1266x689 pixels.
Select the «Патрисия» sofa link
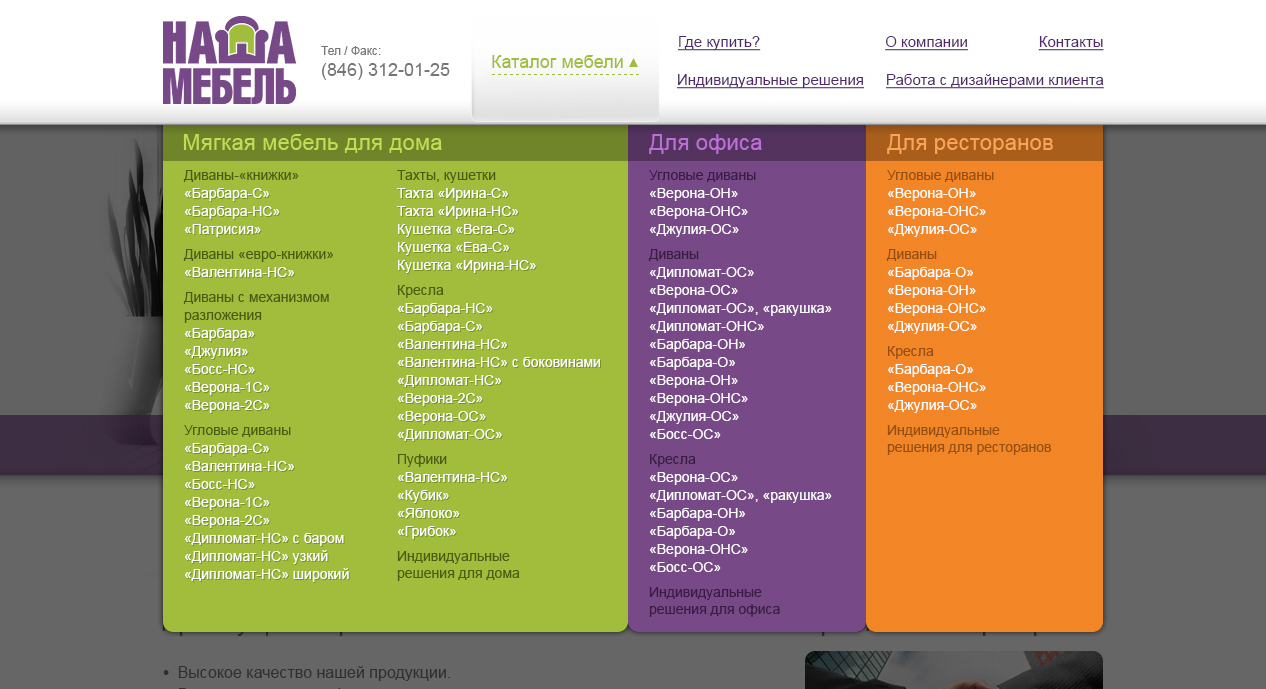222,229
